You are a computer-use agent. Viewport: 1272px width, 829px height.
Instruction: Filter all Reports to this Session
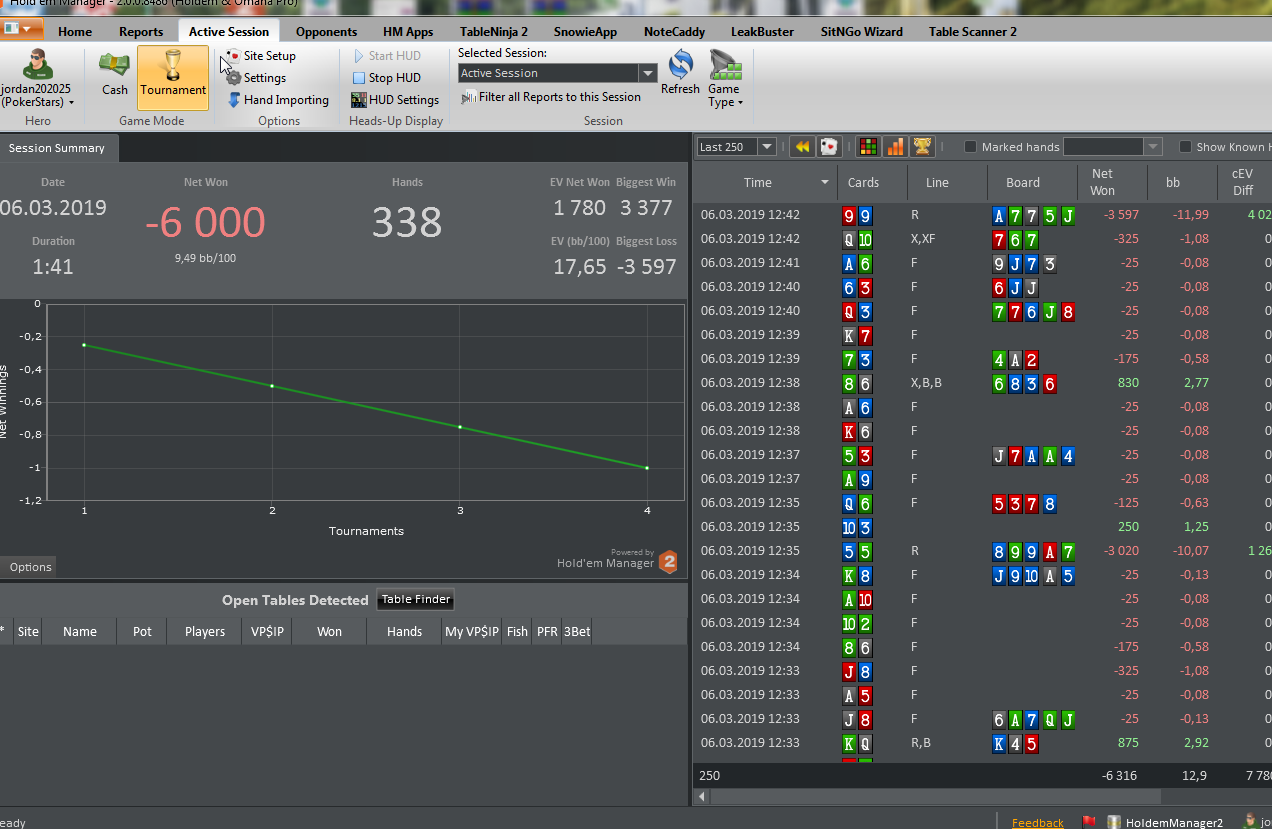[x=551, y=97]
